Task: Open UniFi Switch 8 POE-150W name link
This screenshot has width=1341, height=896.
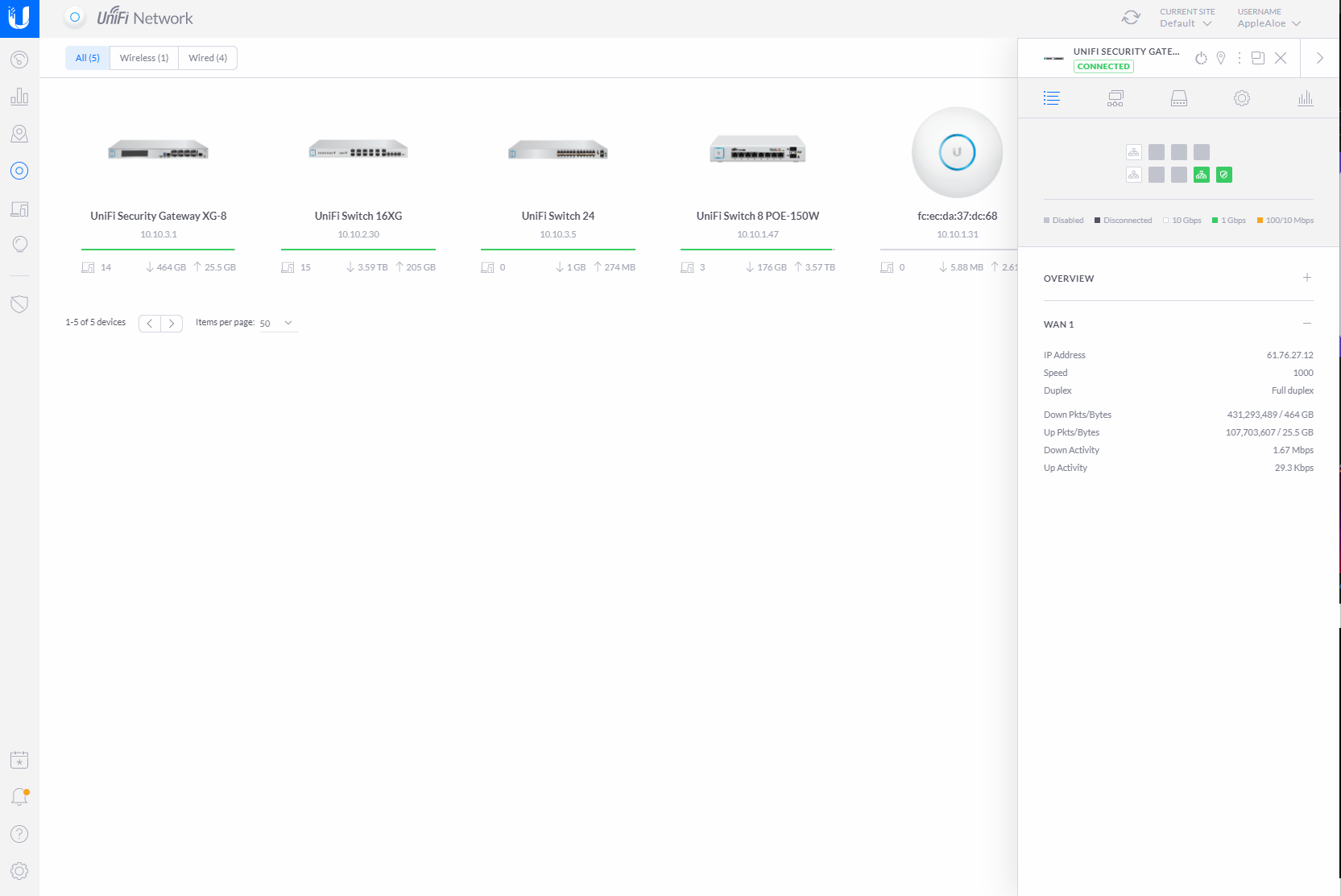Action: click(x=758, y=216)
